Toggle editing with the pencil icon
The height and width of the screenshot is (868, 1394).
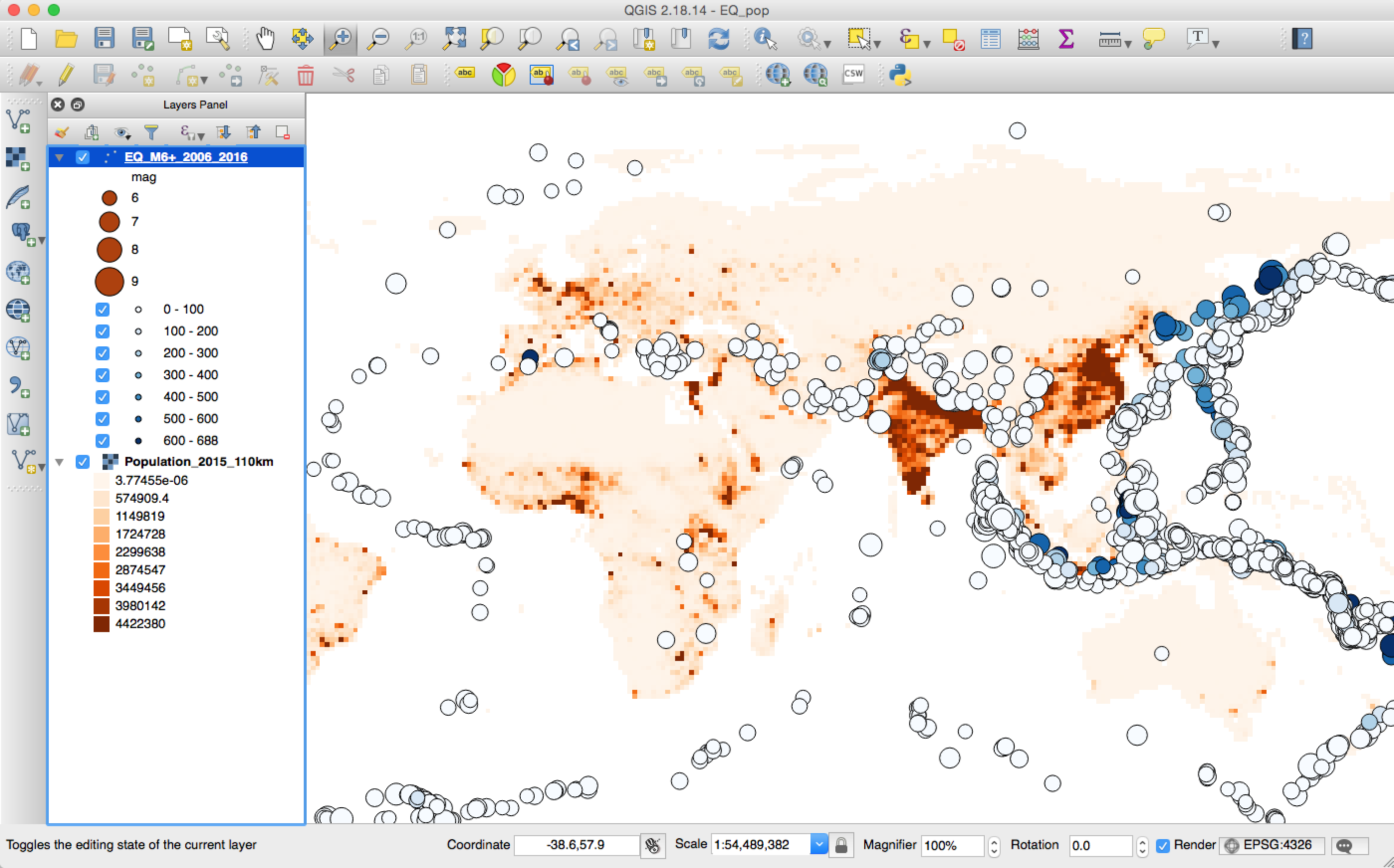pyautogui.click(x=66, y=75)
